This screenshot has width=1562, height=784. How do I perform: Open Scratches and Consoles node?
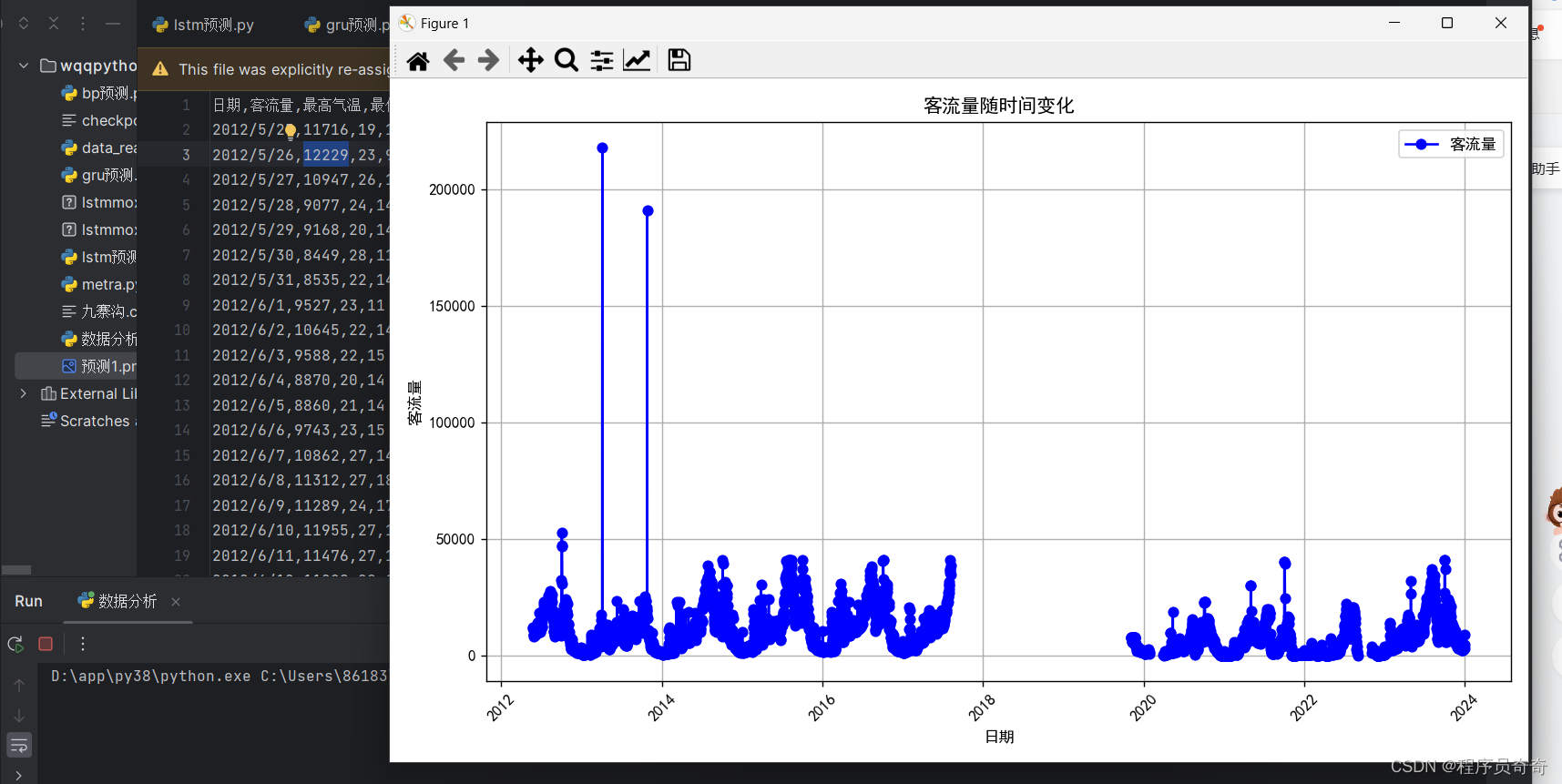tap(89, 421)
